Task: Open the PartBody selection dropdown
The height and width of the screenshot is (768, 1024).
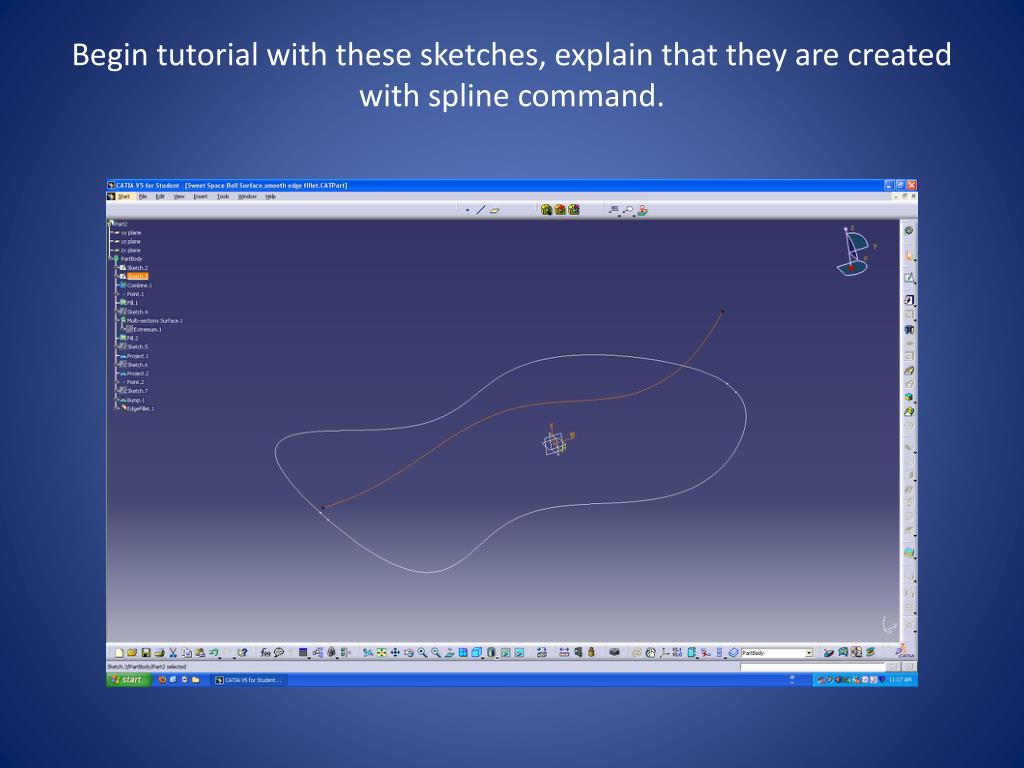Action: (808, 653)
